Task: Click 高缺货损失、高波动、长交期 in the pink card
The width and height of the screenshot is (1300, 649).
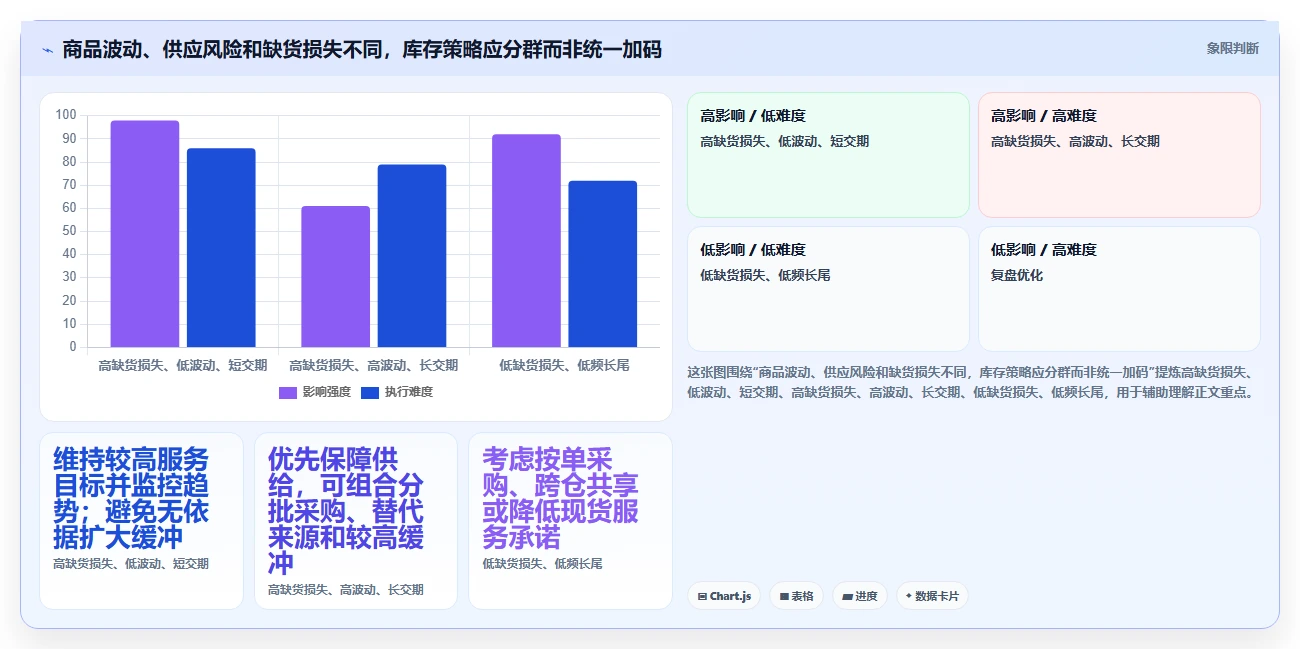Action: tap(1075, 141)
